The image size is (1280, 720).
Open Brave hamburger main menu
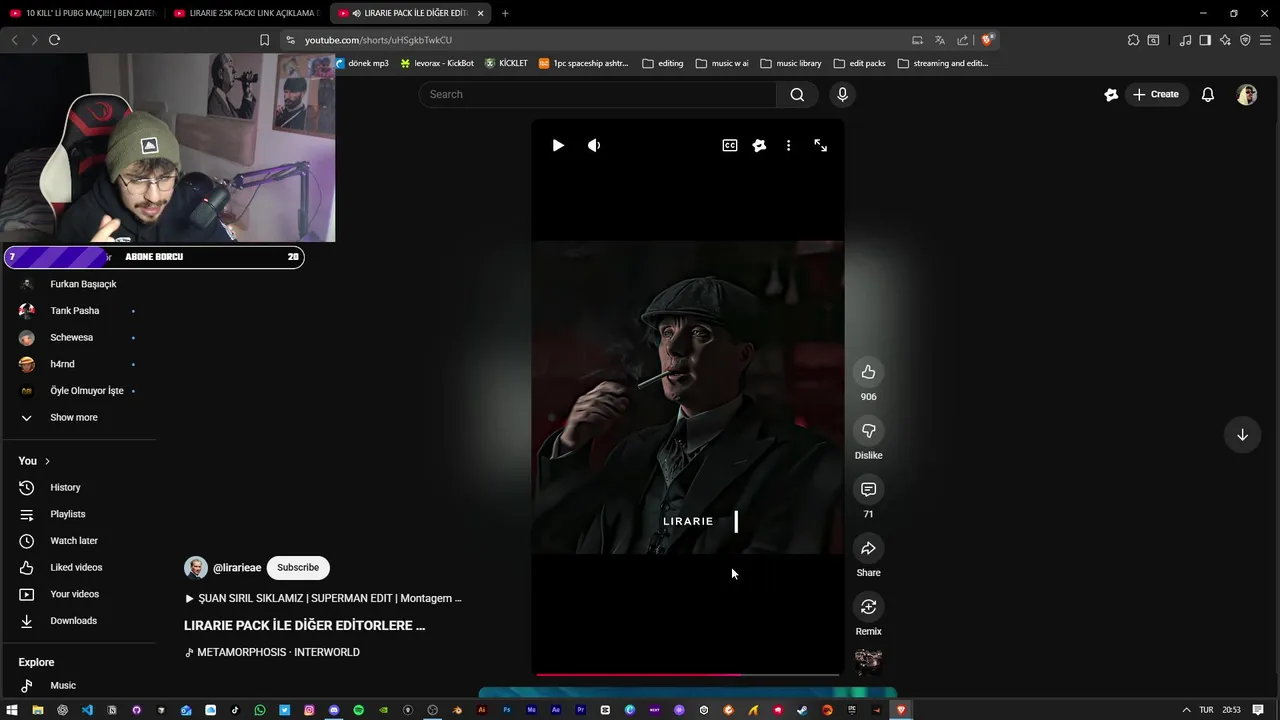pos(1265,40)
